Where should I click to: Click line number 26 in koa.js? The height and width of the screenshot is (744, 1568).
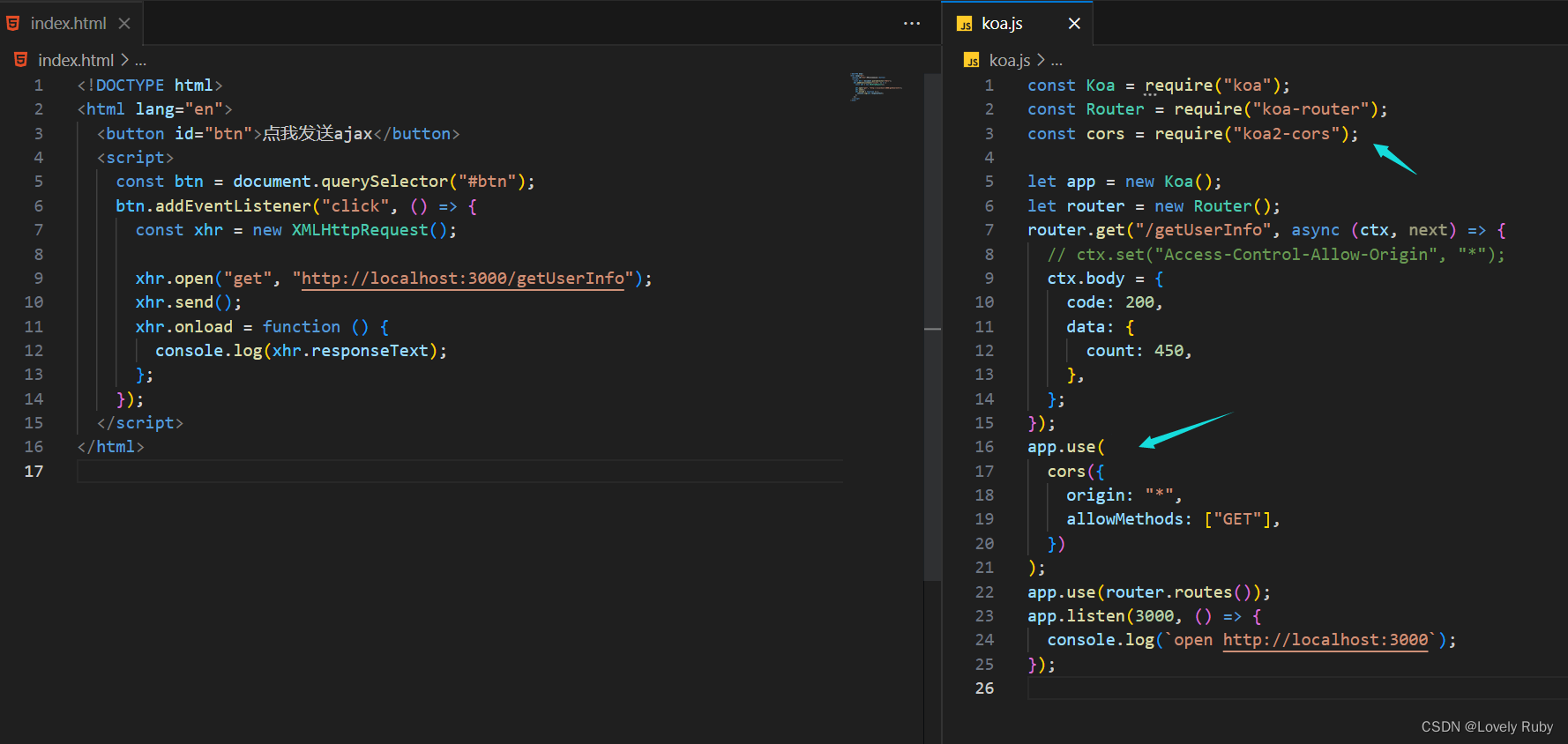(x=984, y=688)
